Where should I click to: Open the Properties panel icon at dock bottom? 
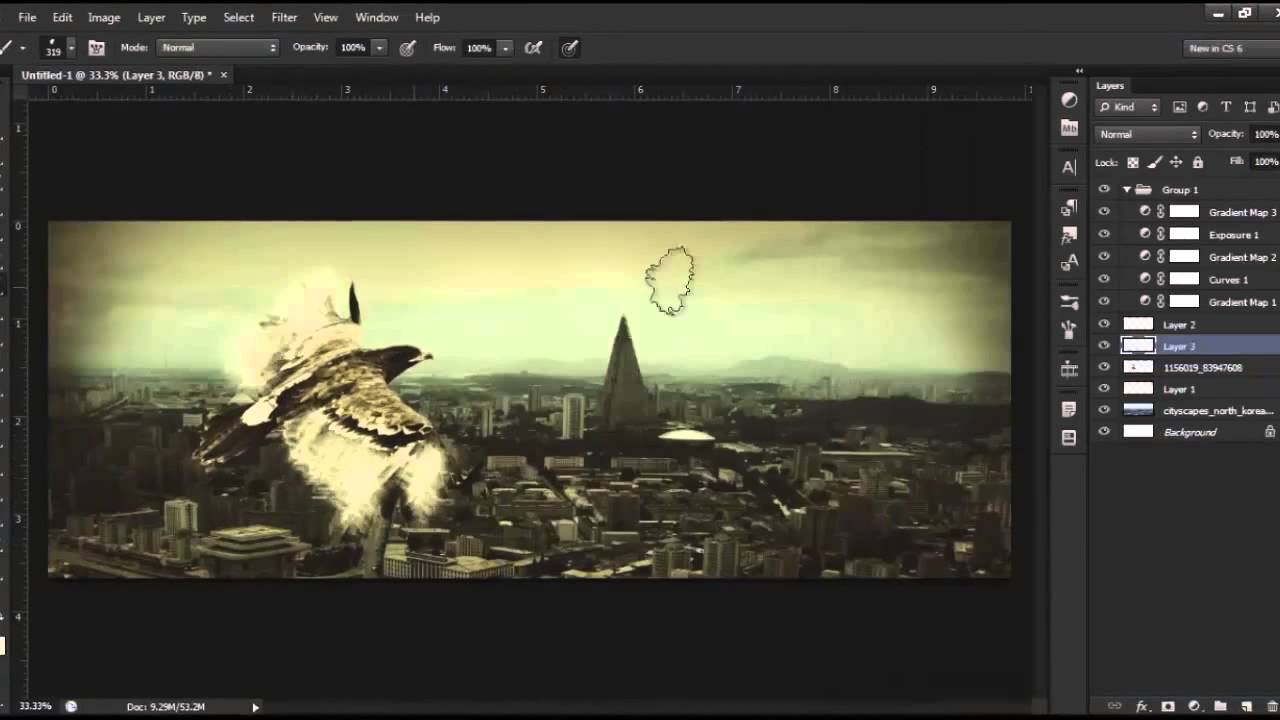point(1069,437)
